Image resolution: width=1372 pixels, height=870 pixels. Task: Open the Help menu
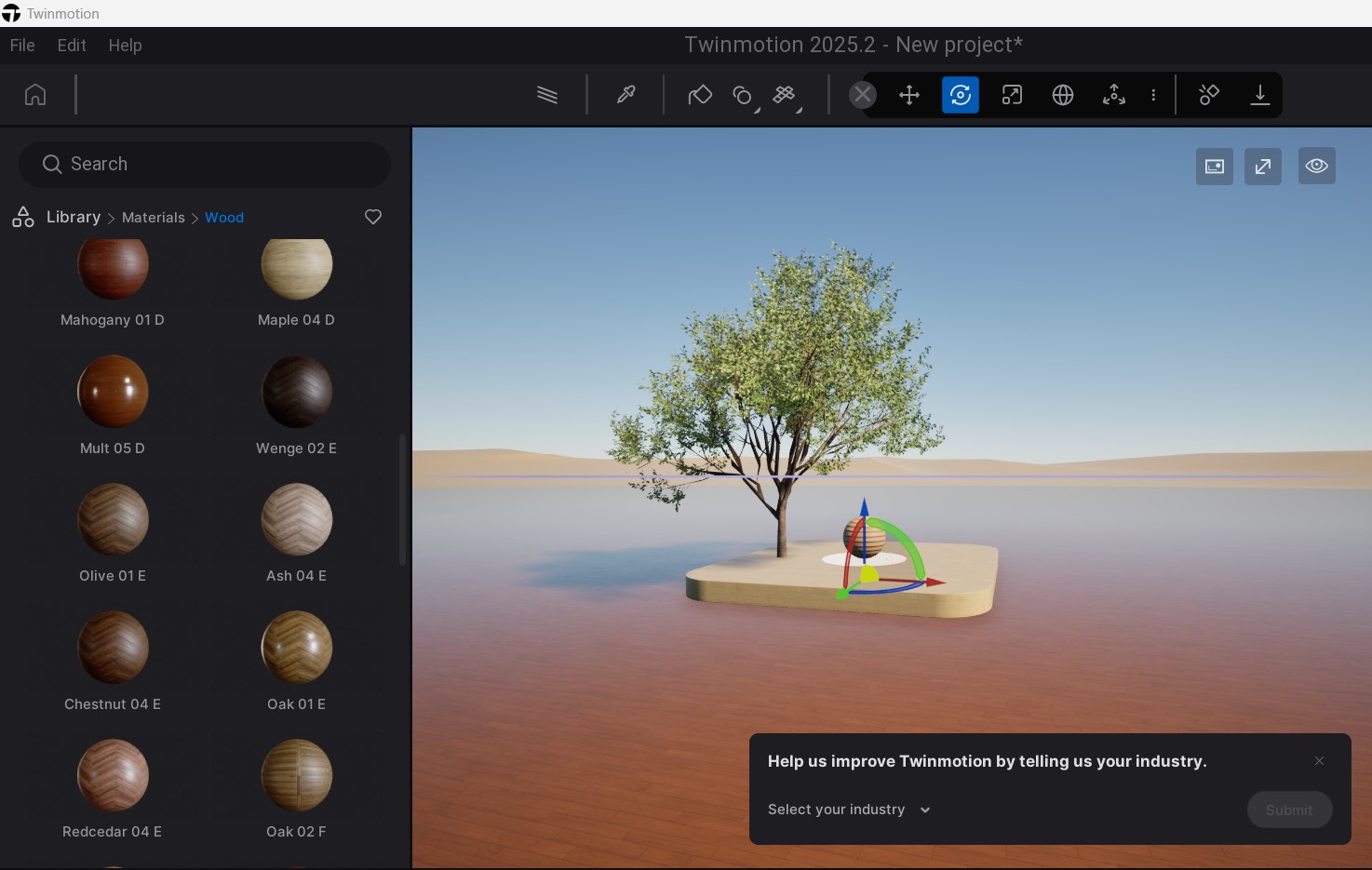click(x=125, y=46)
